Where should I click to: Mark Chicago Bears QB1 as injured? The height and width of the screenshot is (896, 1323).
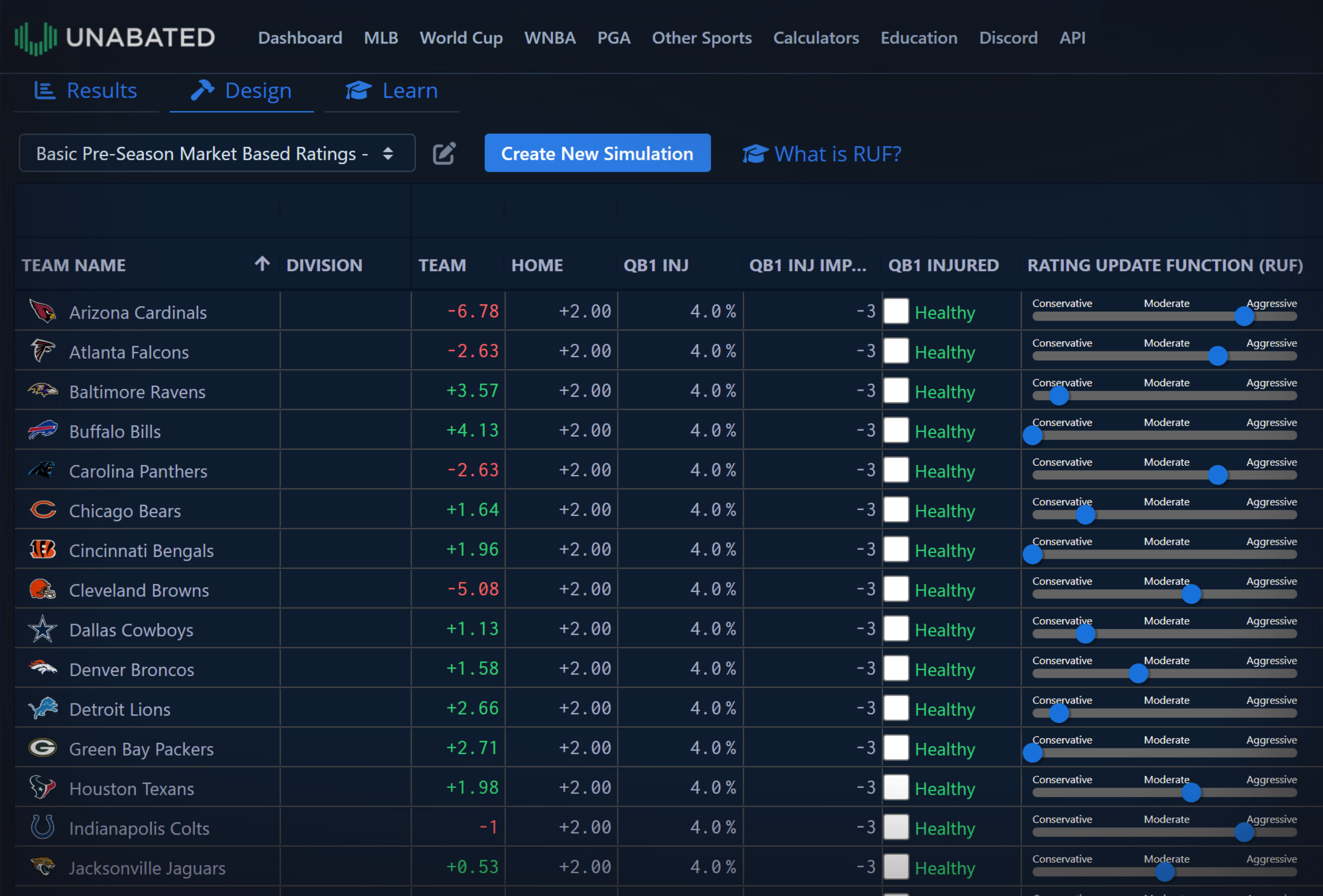[x=896, y=510]
